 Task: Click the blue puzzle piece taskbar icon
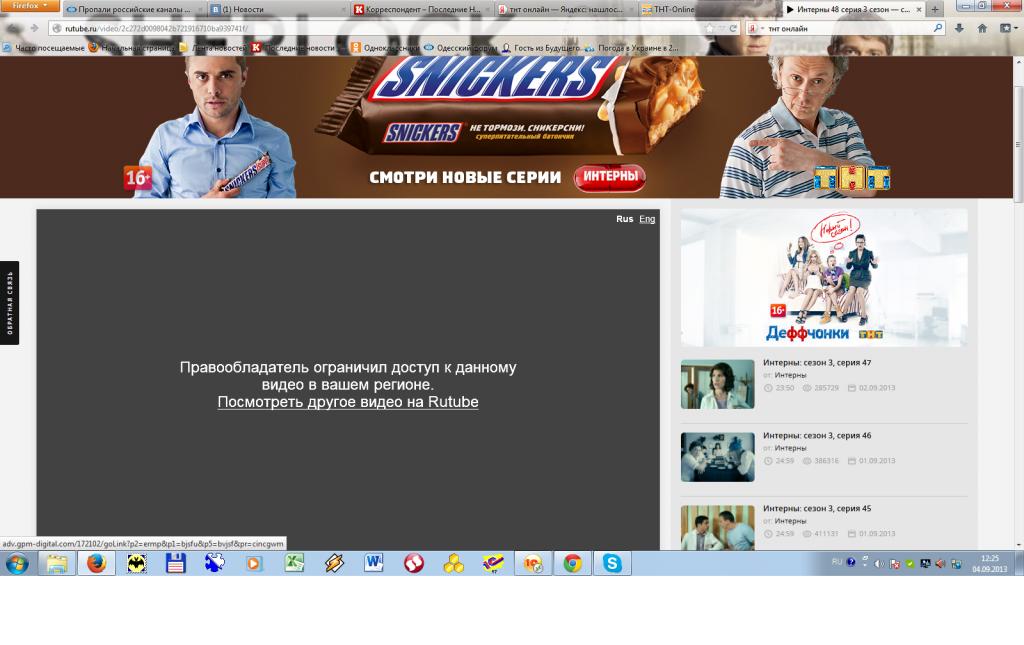(214, 563)
